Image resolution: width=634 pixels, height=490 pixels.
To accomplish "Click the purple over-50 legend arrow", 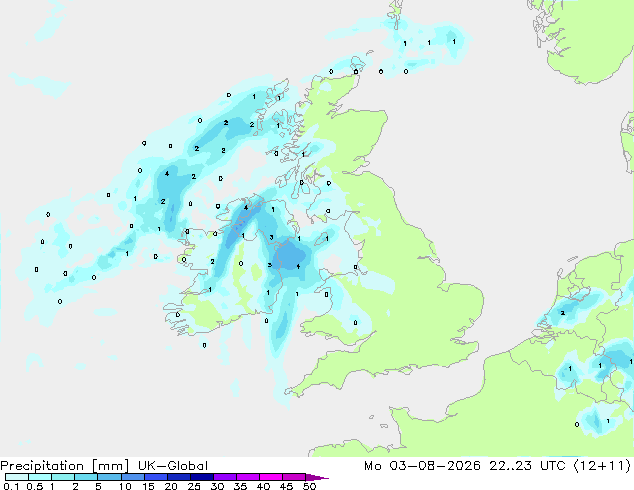I will [x=317, y=477].
